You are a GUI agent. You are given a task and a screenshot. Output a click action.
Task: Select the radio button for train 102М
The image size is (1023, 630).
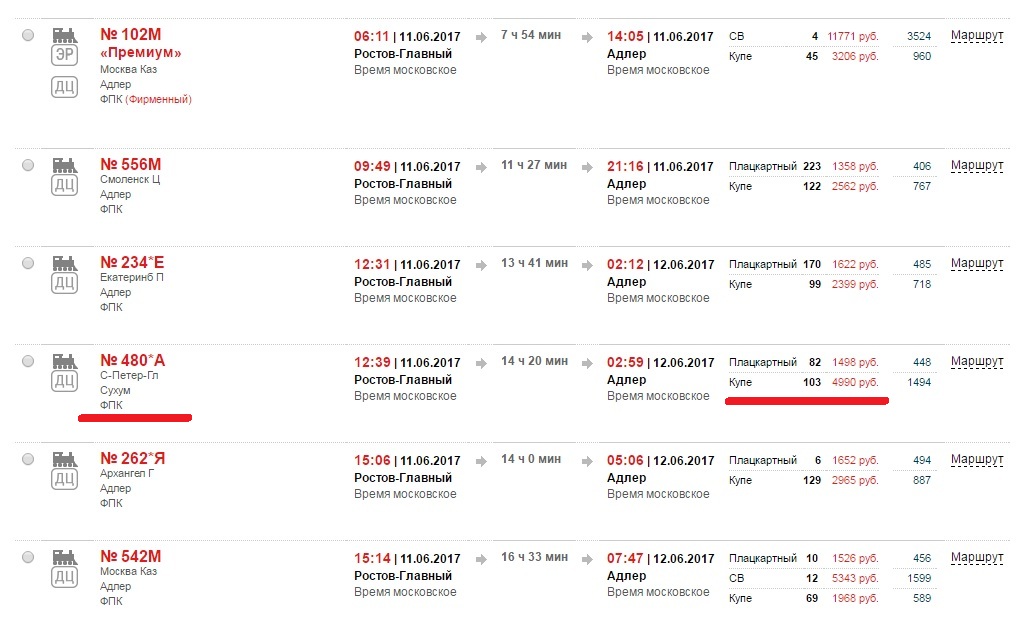point(28,36)
